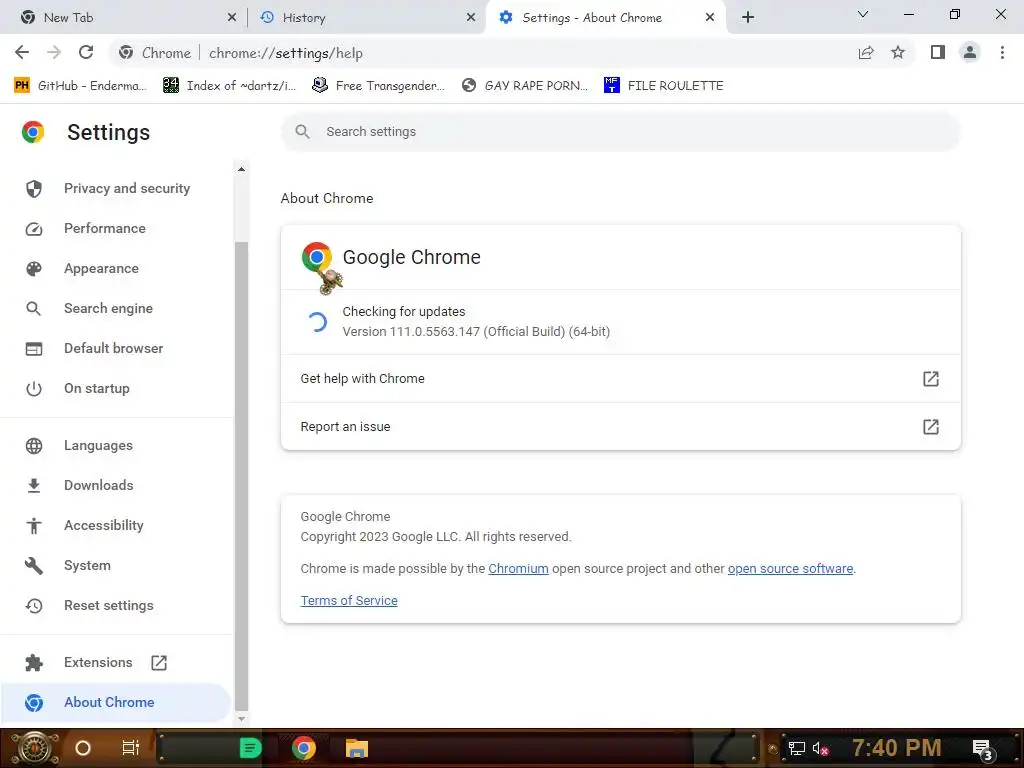The height and width of the screenshot is (768, 1024).
Task: Open the browser side panel
Action: click(938, 52)
